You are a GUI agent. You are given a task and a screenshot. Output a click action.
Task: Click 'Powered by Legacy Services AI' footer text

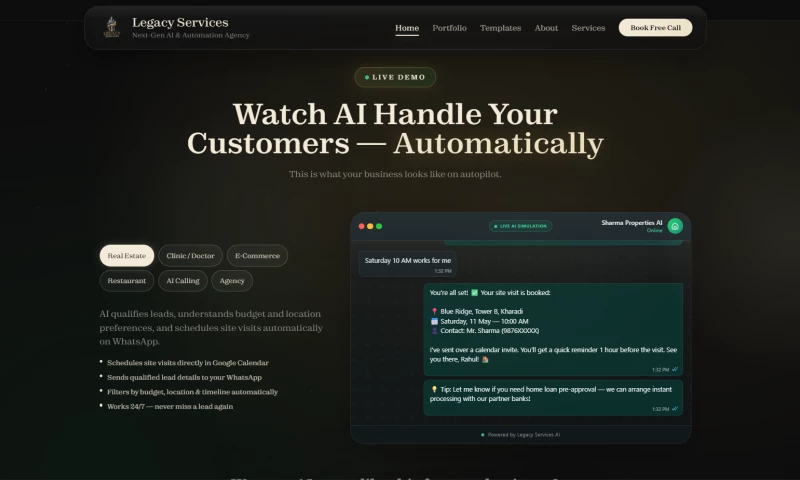[523, 435]
